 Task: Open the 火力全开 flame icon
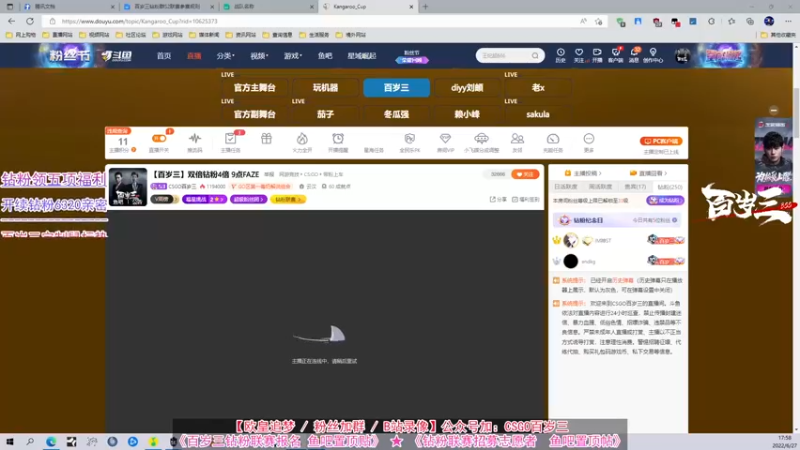click(302, 138)
